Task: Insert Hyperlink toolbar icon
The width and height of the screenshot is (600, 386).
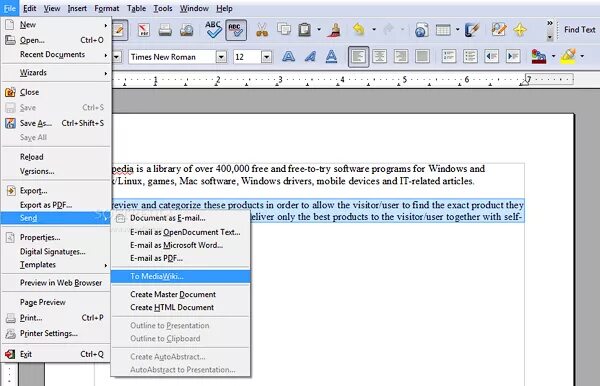Action: click(x=421, y=30)
